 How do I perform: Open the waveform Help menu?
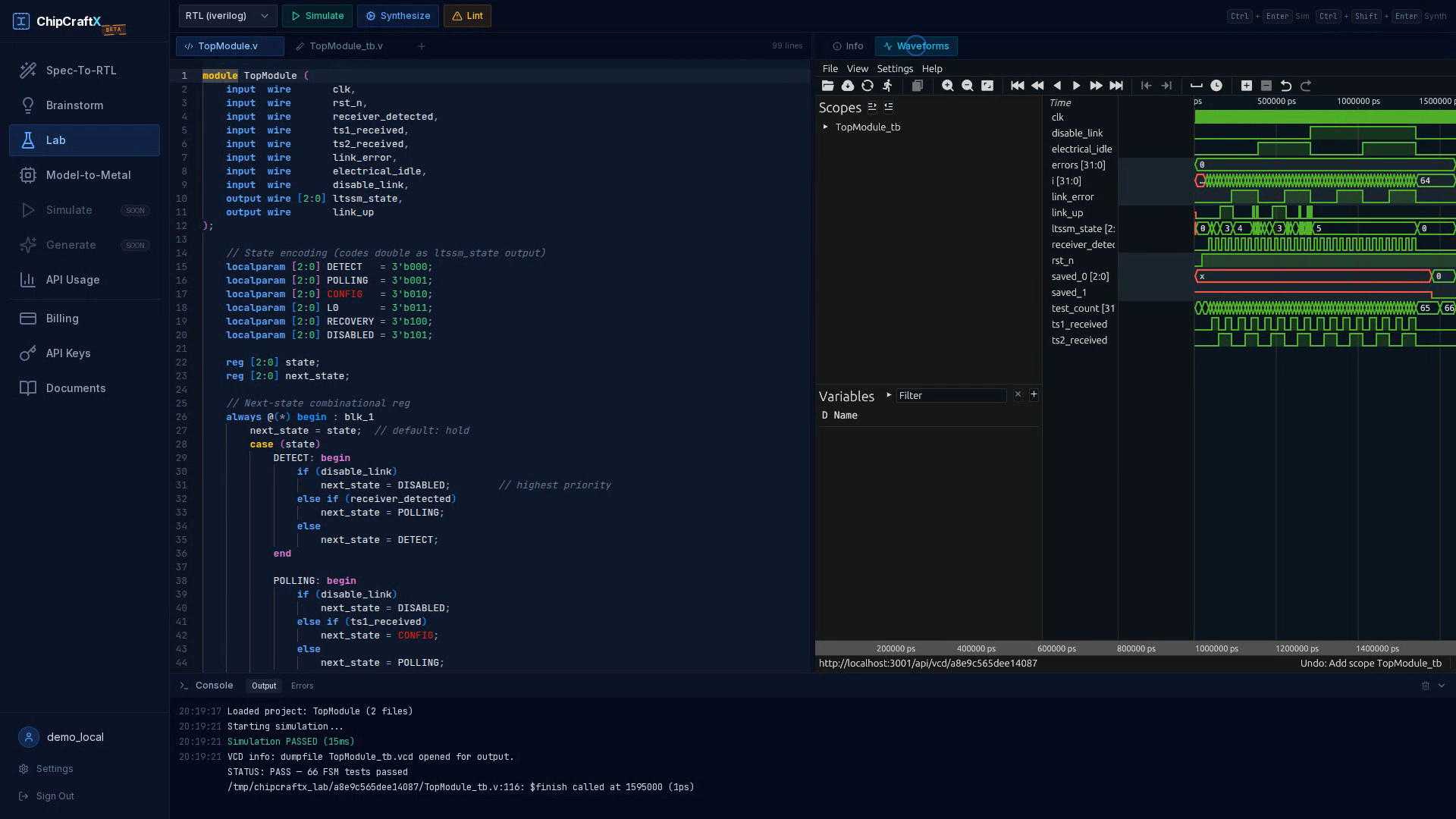pos(932,68)
